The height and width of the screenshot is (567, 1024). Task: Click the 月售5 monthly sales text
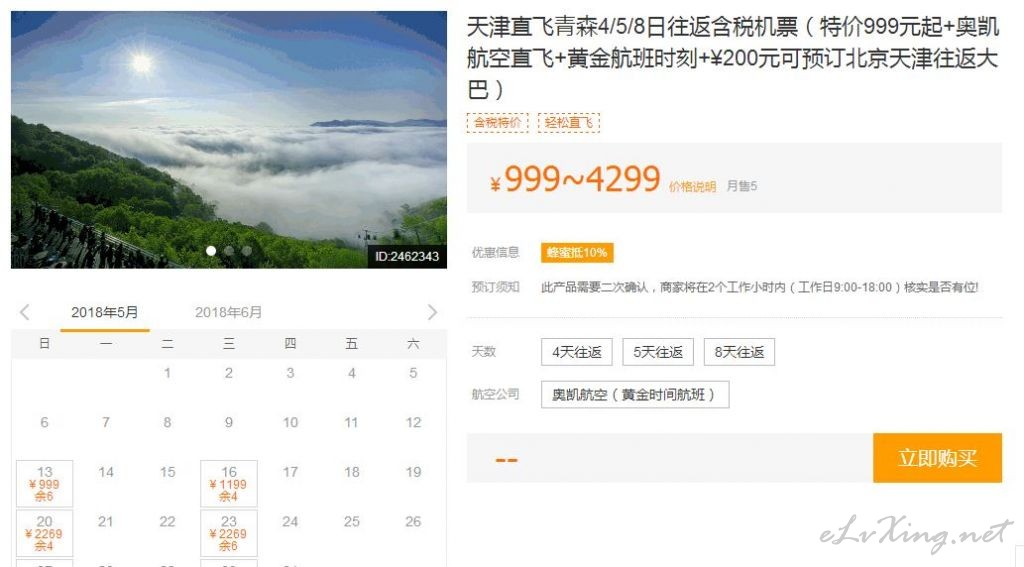(742, 186)
